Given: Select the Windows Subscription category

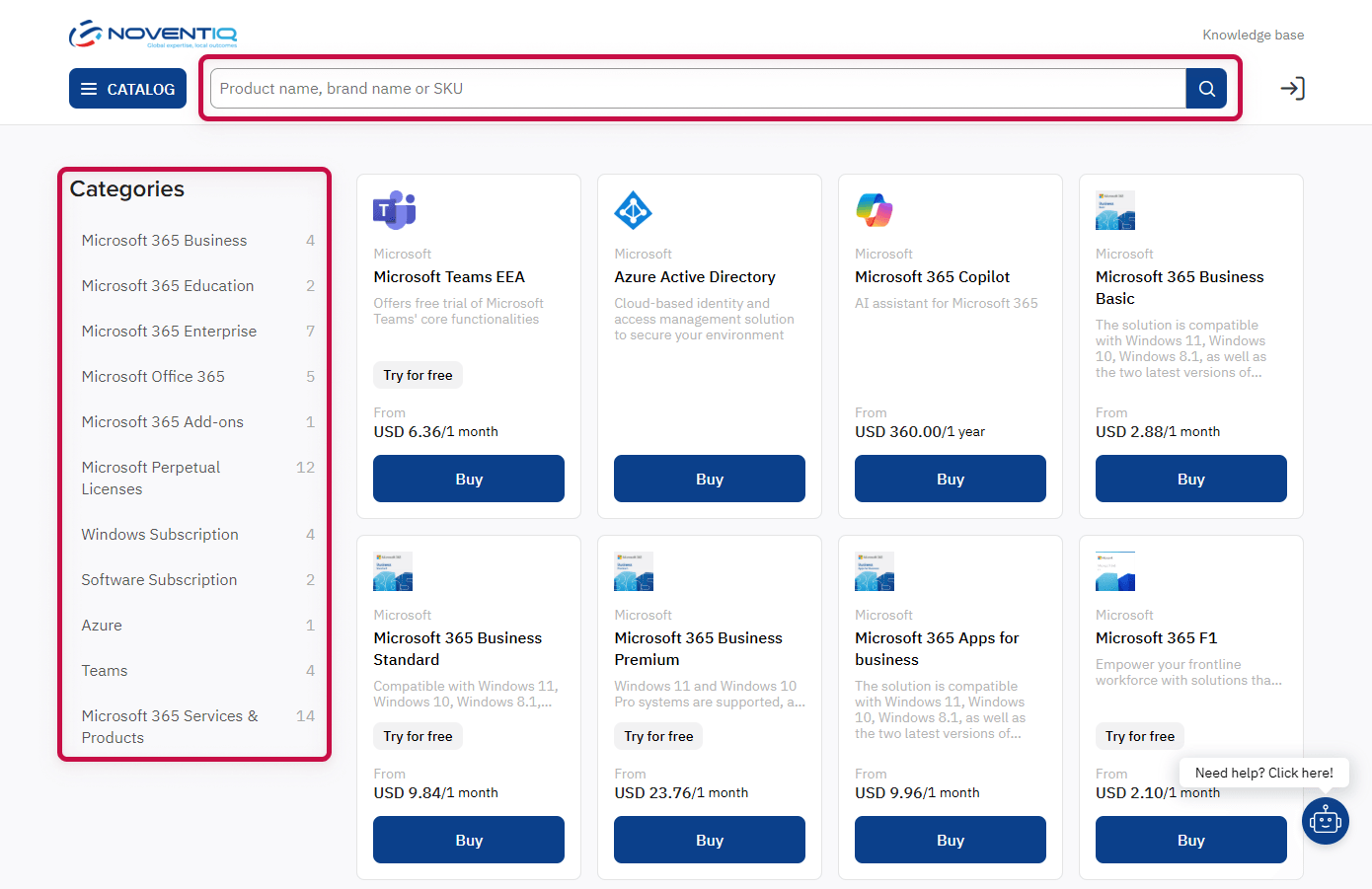Looking at the screenshot, I should (x=159, y=534).
